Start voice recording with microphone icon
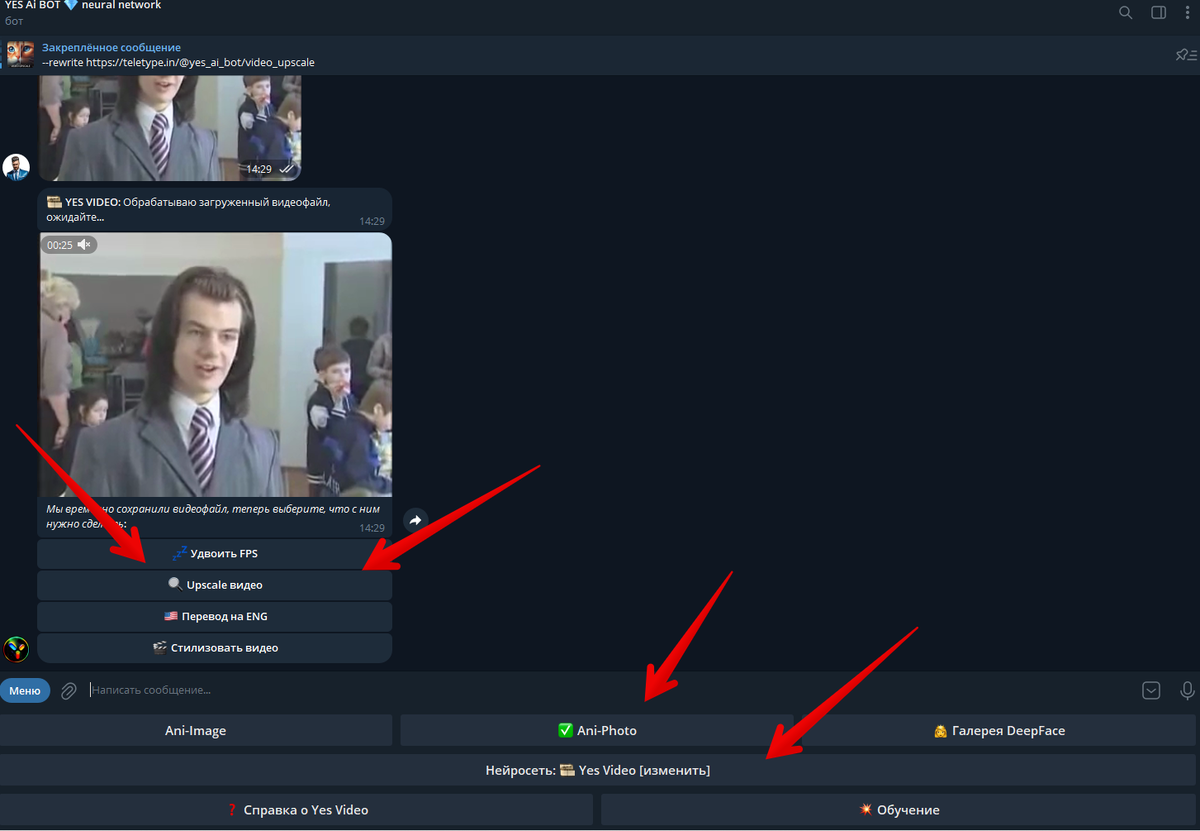1200x831 pixels. coord(1187,690)
